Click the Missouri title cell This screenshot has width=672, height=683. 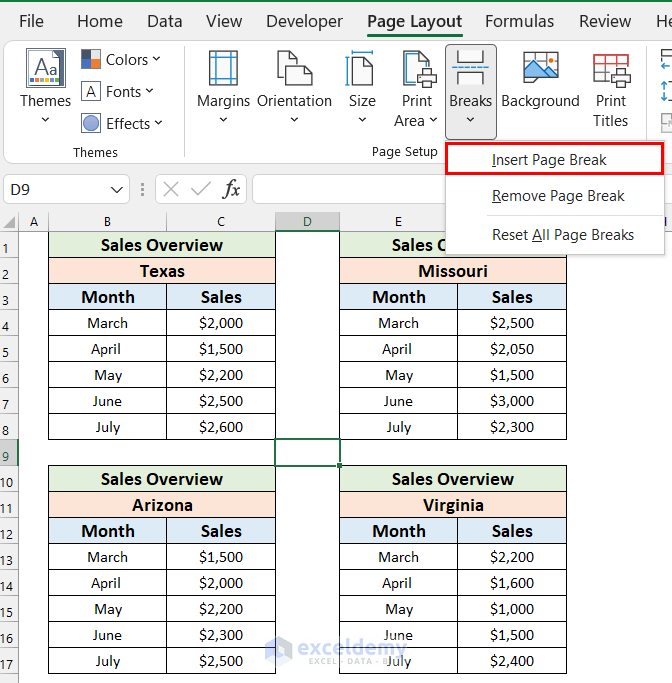pos(453,271)
